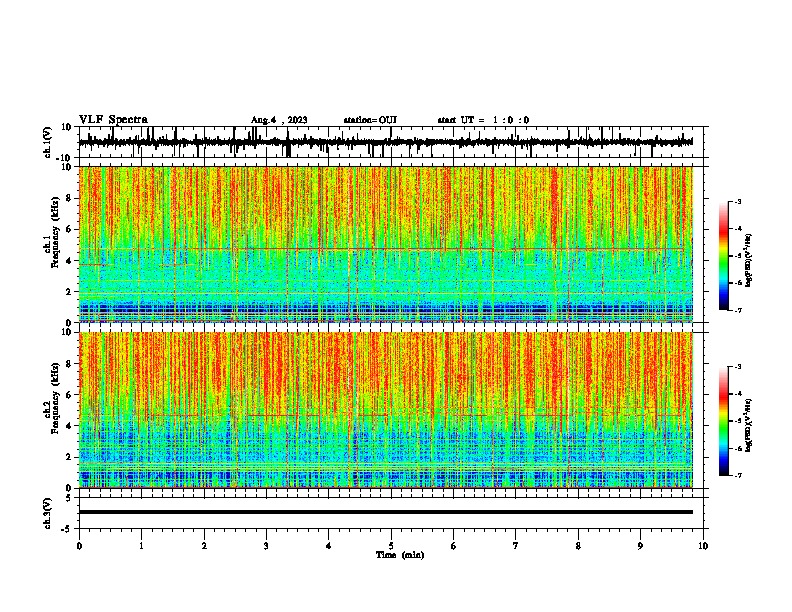This screenshot has width=792, height=612.
Task: Click the "9" tick label on the Time axis
Action: click(640, 546)
